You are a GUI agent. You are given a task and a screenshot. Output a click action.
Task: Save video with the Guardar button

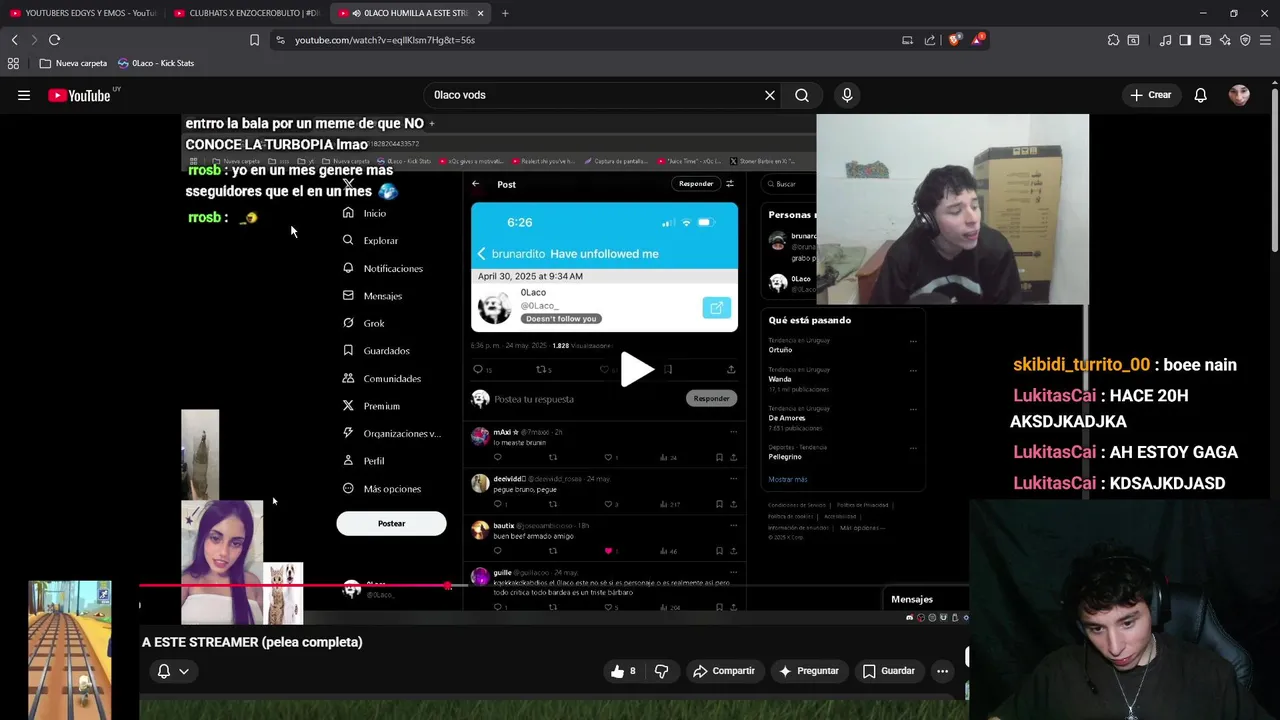point(889,671)
